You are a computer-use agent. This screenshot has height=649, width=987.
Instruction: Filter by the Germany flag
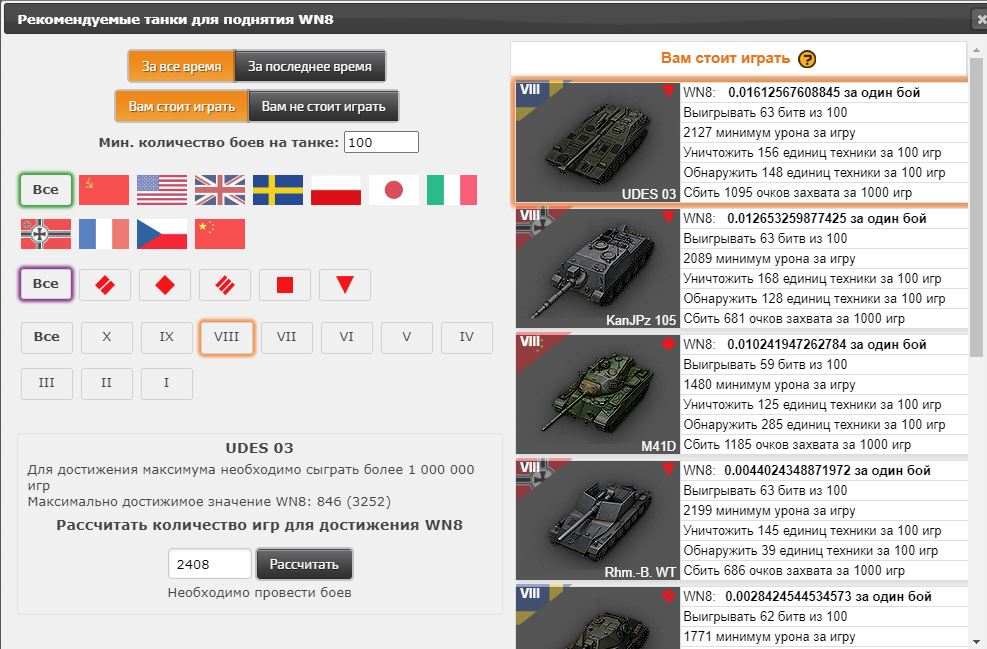pos(46,234)
